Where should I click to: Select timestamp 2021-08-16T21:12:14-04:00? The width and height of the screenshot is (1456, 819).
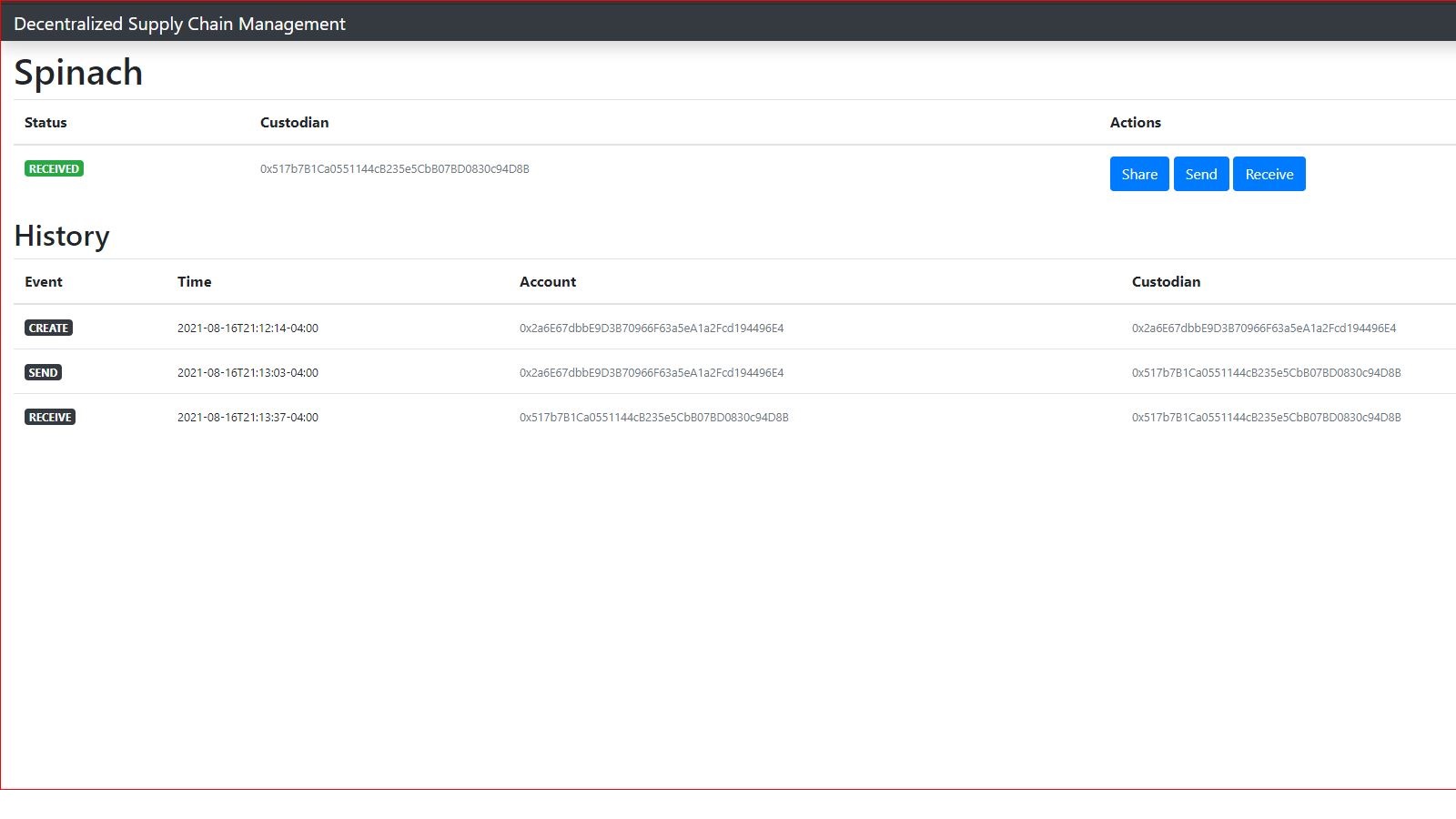[x=248, y=328]
